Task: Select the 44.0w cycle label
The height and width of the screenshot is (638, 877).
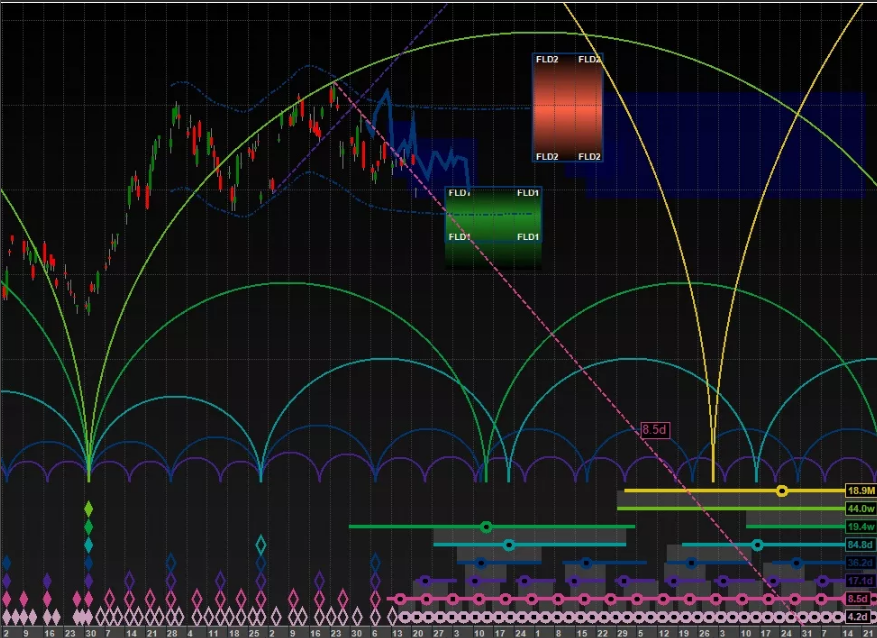Action: 861,509
